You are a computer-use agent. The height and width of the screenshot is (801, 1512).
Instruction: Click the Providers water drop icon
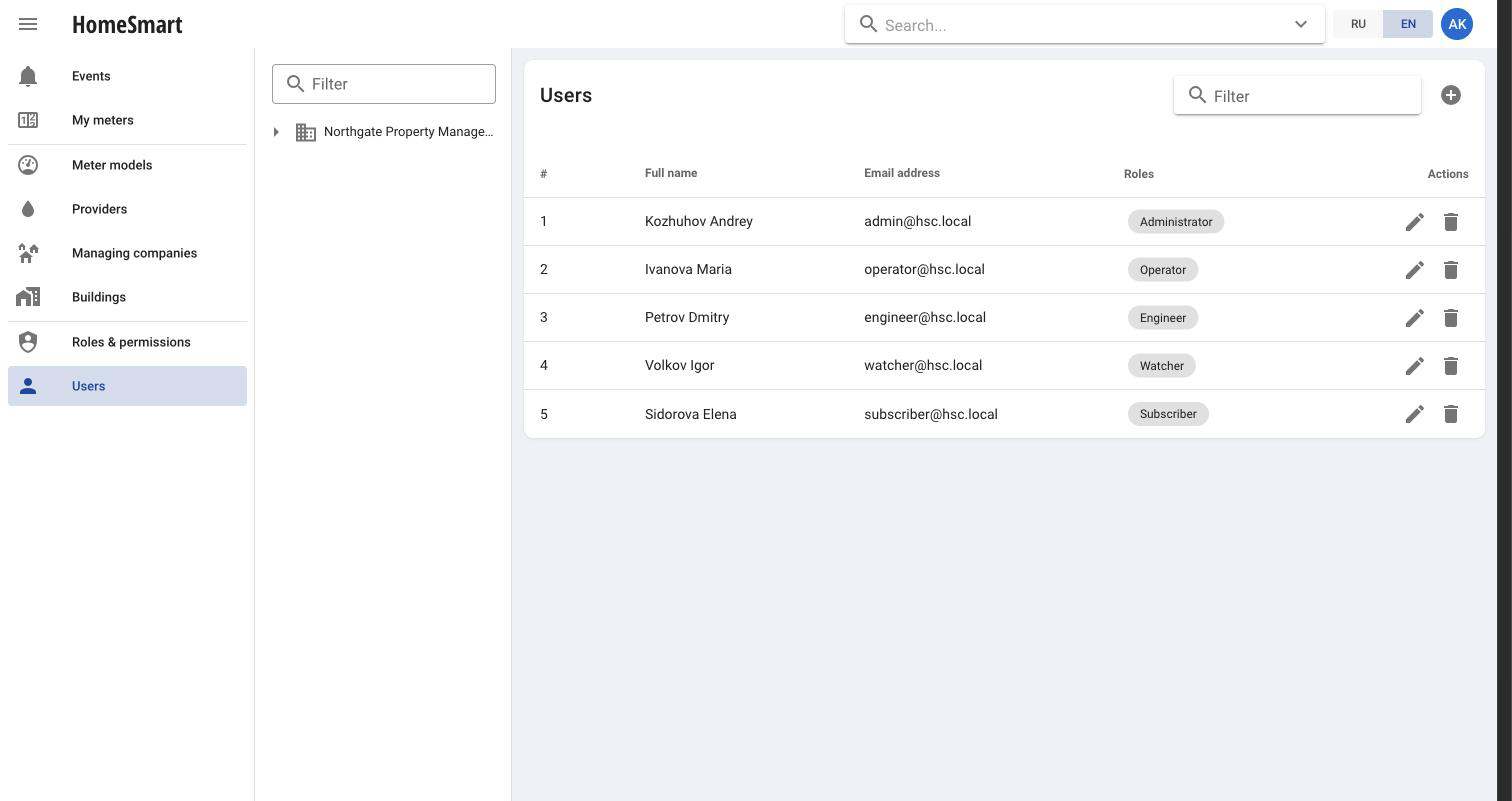click(x=28, y=209)
